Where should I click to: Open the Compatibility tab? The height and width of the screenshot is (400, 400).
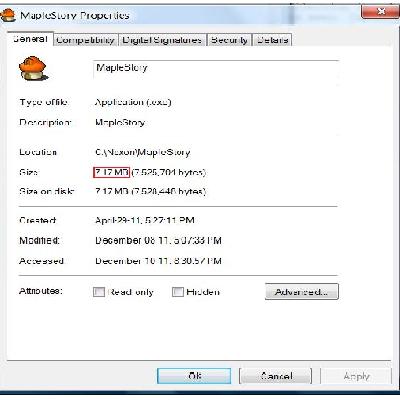(85, 40)
